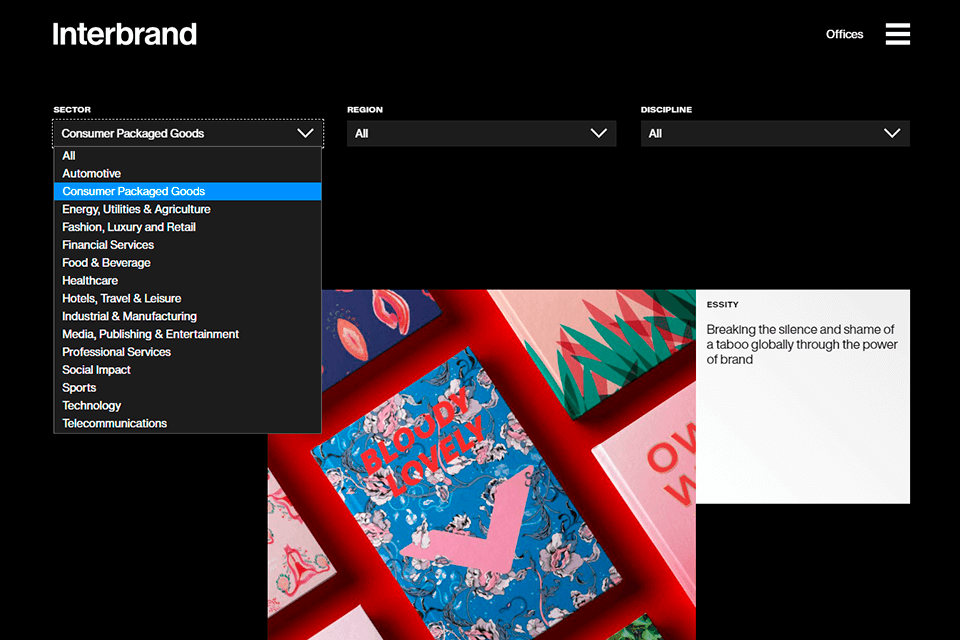The width and height of the screenshot is (960, 640).
Task: Open the Essity case study card text
Action: pyautogui.click(x=801, y=344)
